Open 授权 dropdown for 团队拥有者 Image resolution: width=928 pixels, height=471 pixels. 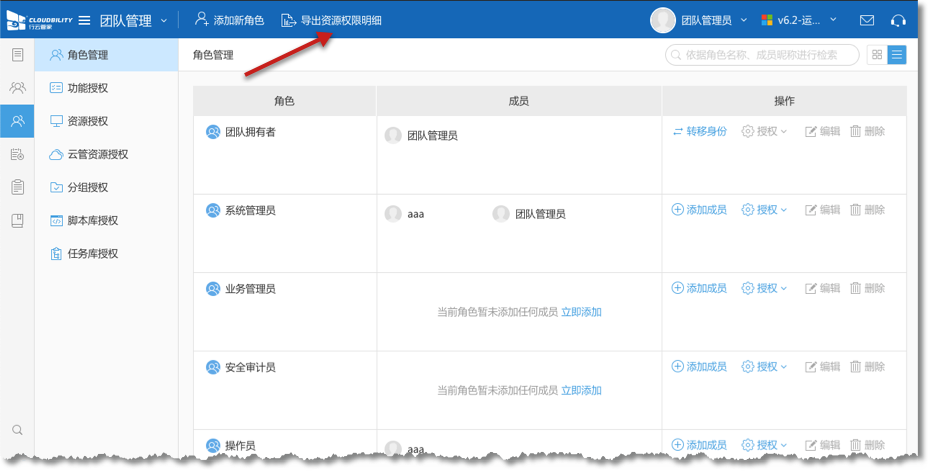pyautogui.click(x=764, y=131)
